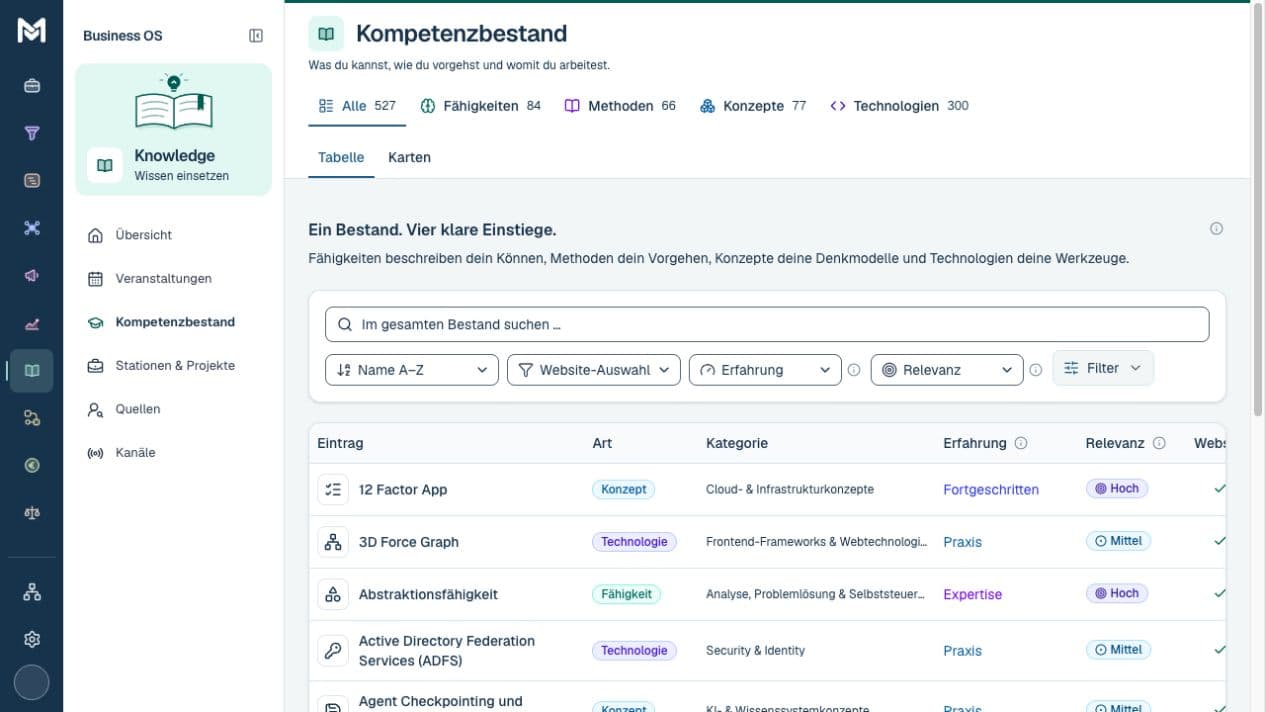Open the Website-Auswahl dropdown

(594, 370)
